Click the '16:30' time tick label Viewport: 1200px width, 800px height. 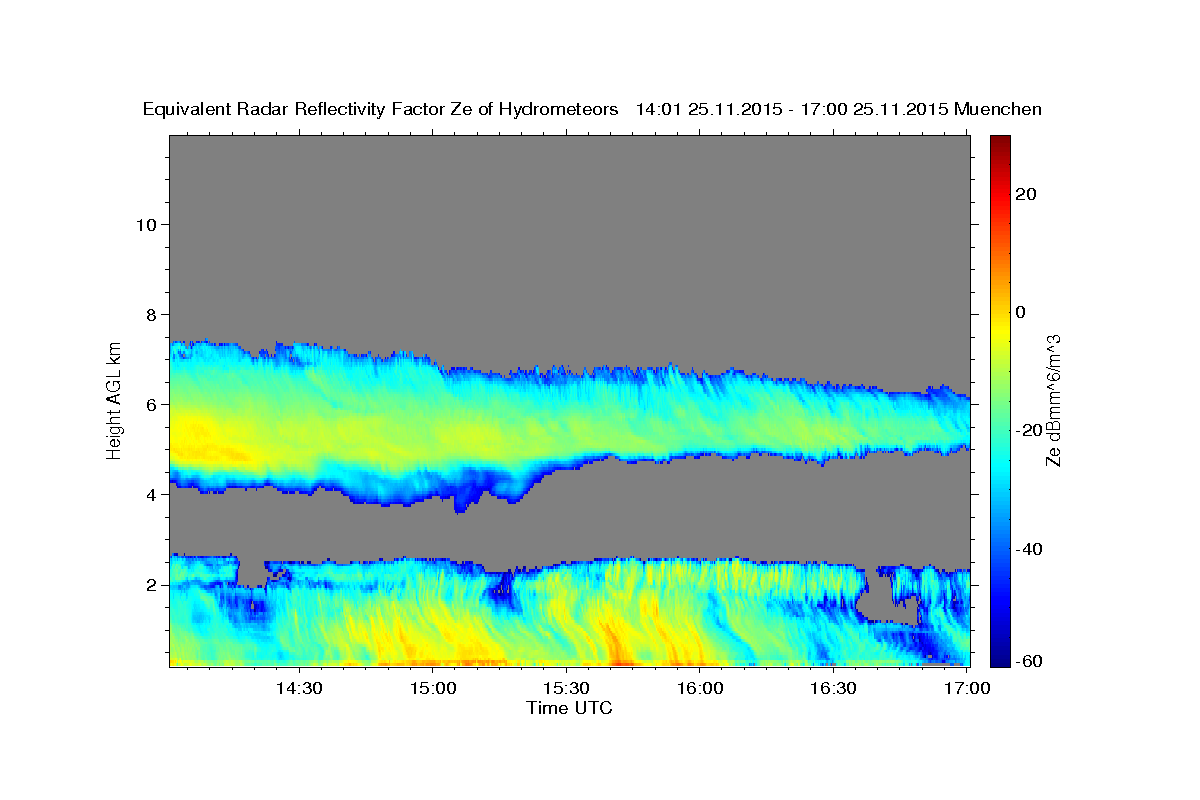pyautogui.click(x=834, y=688)
